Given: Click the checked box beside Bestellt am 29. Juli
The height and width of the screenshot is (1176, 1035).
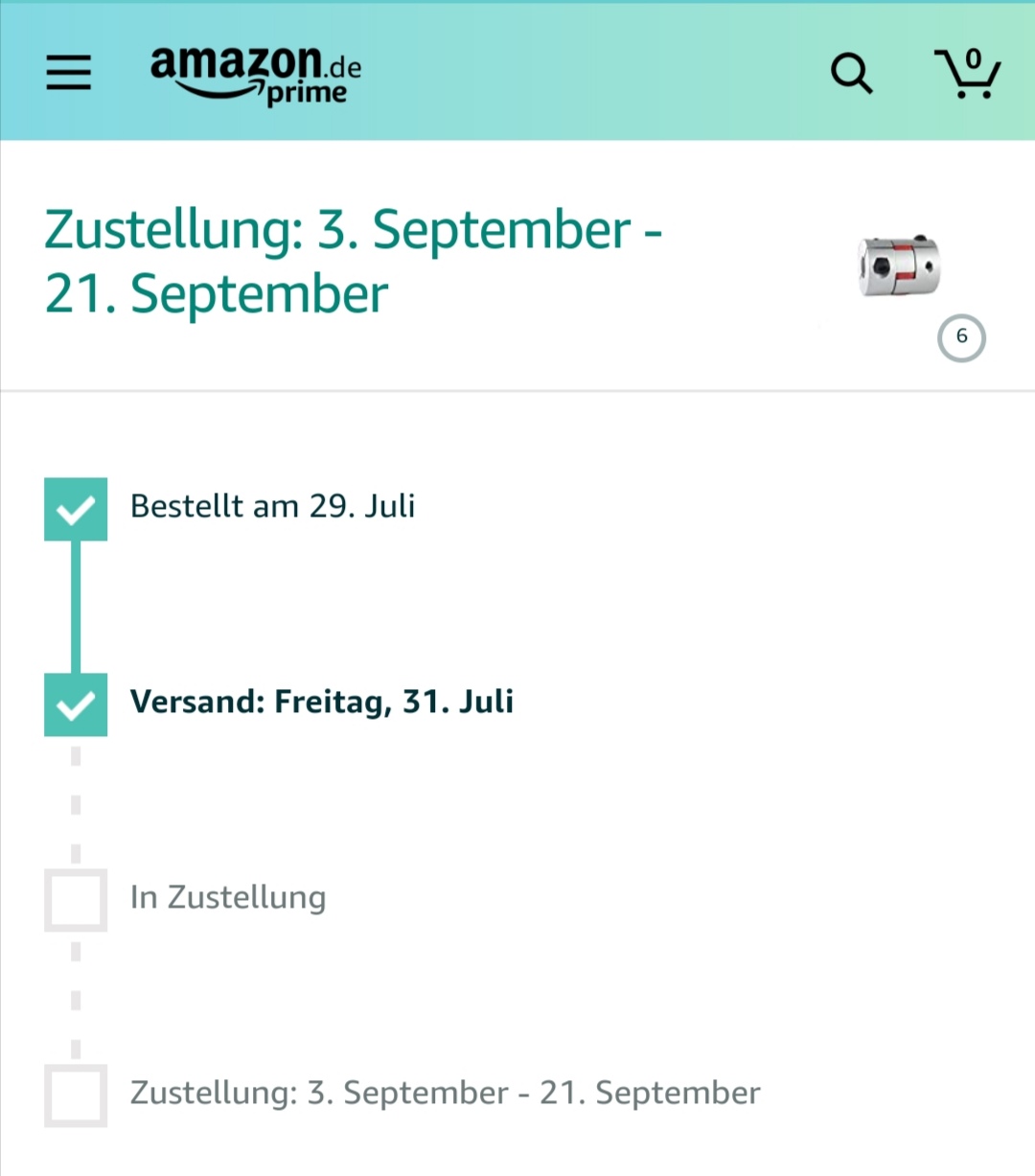Looking at the screenshot, I should (x=76, y=509).
